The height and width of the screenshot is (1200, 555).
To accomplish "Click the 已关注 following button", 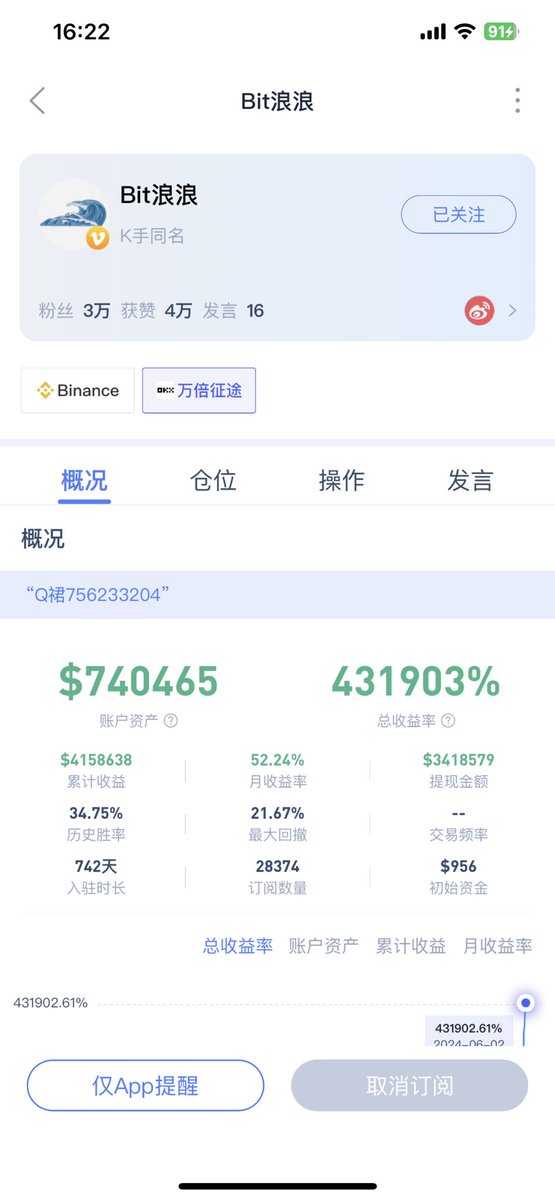I will (459, 215).
